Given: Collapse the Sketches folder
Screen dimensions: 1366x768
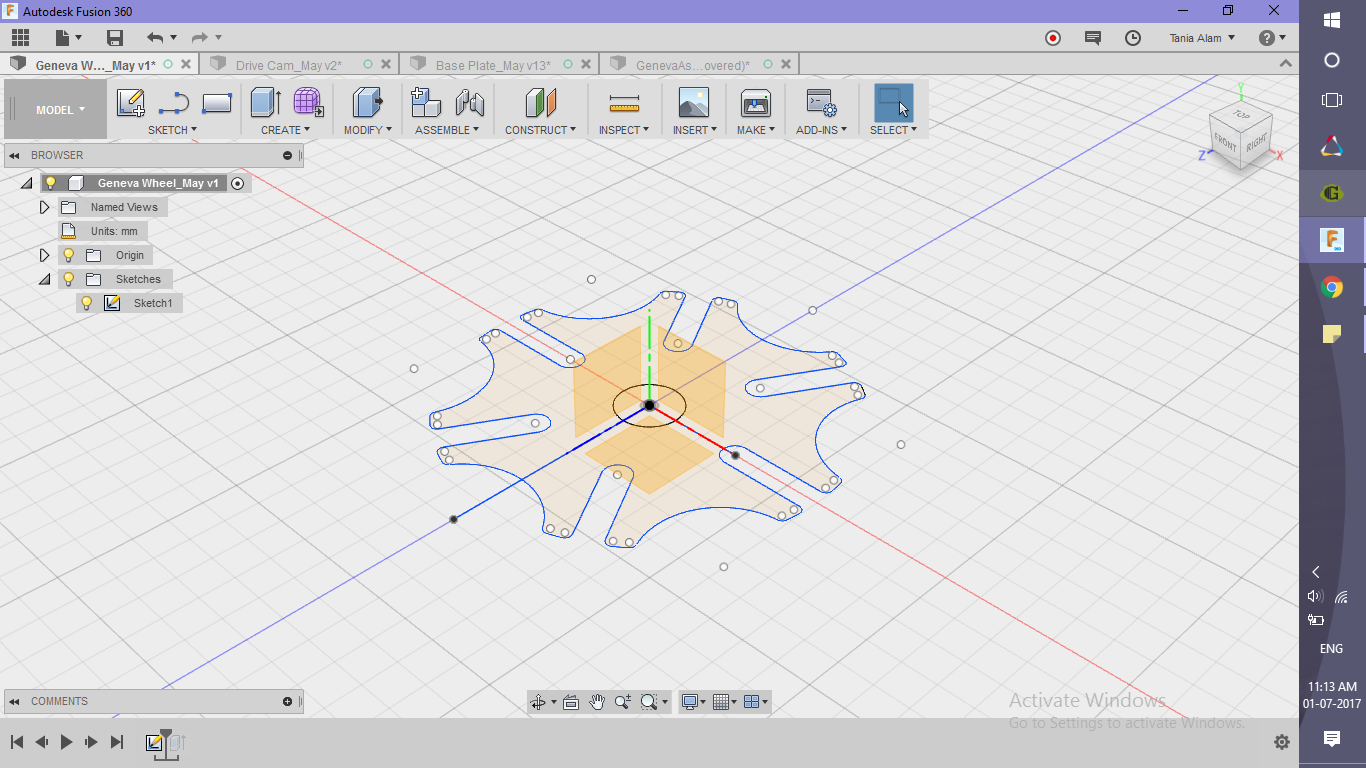Looking at the screenshot, I should 44,280.
